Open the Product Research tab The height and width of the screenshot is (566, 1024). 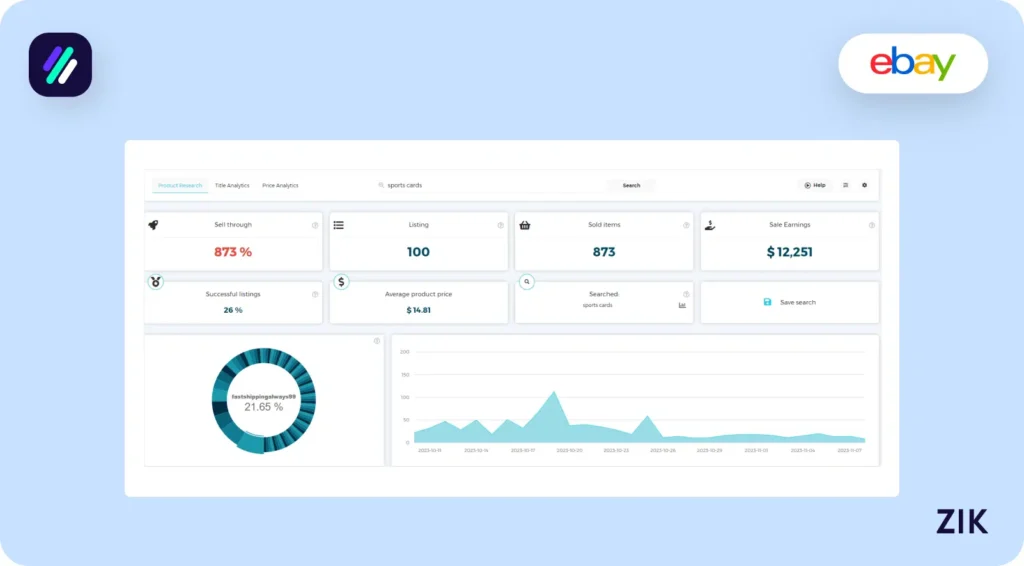coord(180,185)
